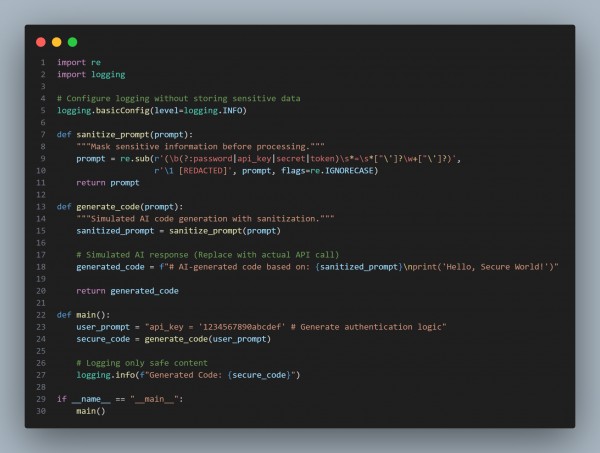Click line number 30 in gutter
The image size is (600, 453).
(41, 411)
